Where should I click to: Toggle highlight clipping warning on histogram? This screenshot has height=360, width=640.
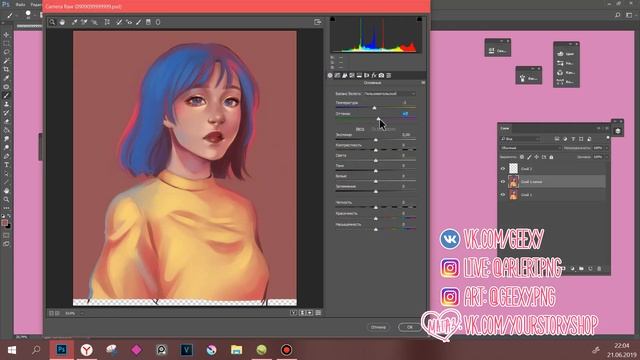419,19
